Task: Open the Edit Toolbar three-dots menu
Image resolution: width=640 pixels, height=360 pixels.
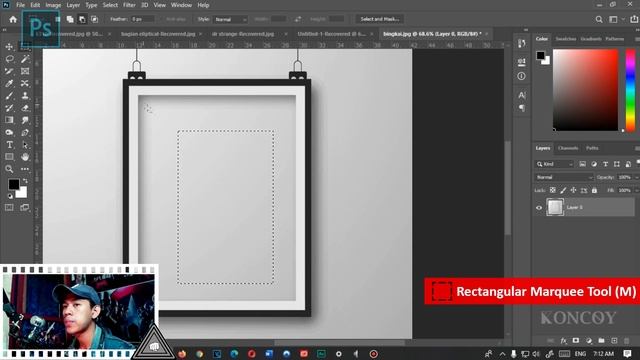Action: pyautogui.click(x=25, y=169)
